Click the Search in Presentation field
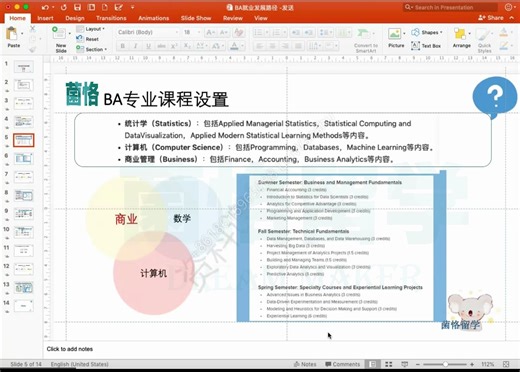The height and width of the screenshot is (372, 520). (450, 7)
